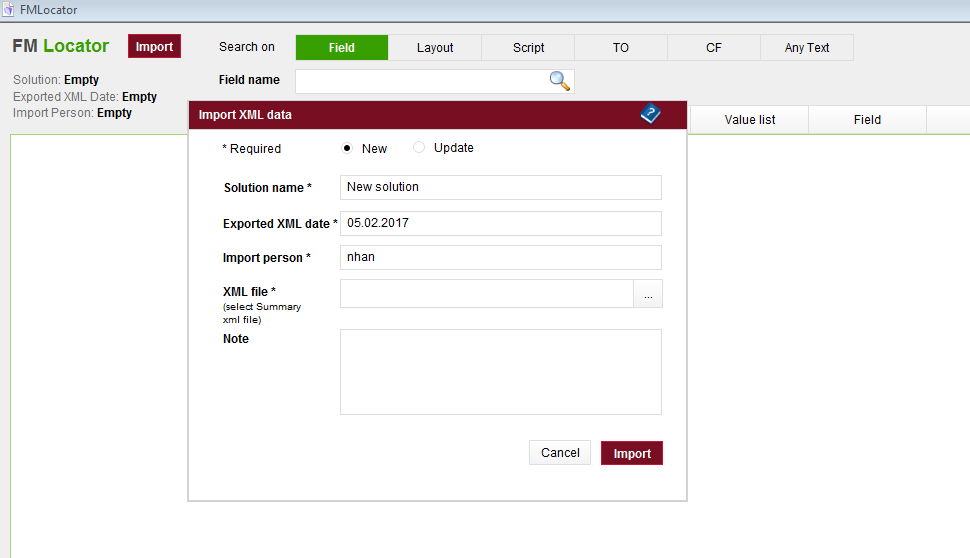Screen dimensions: 970x558
Task: Choose the Any Text search tab
Action: point(807,47)
